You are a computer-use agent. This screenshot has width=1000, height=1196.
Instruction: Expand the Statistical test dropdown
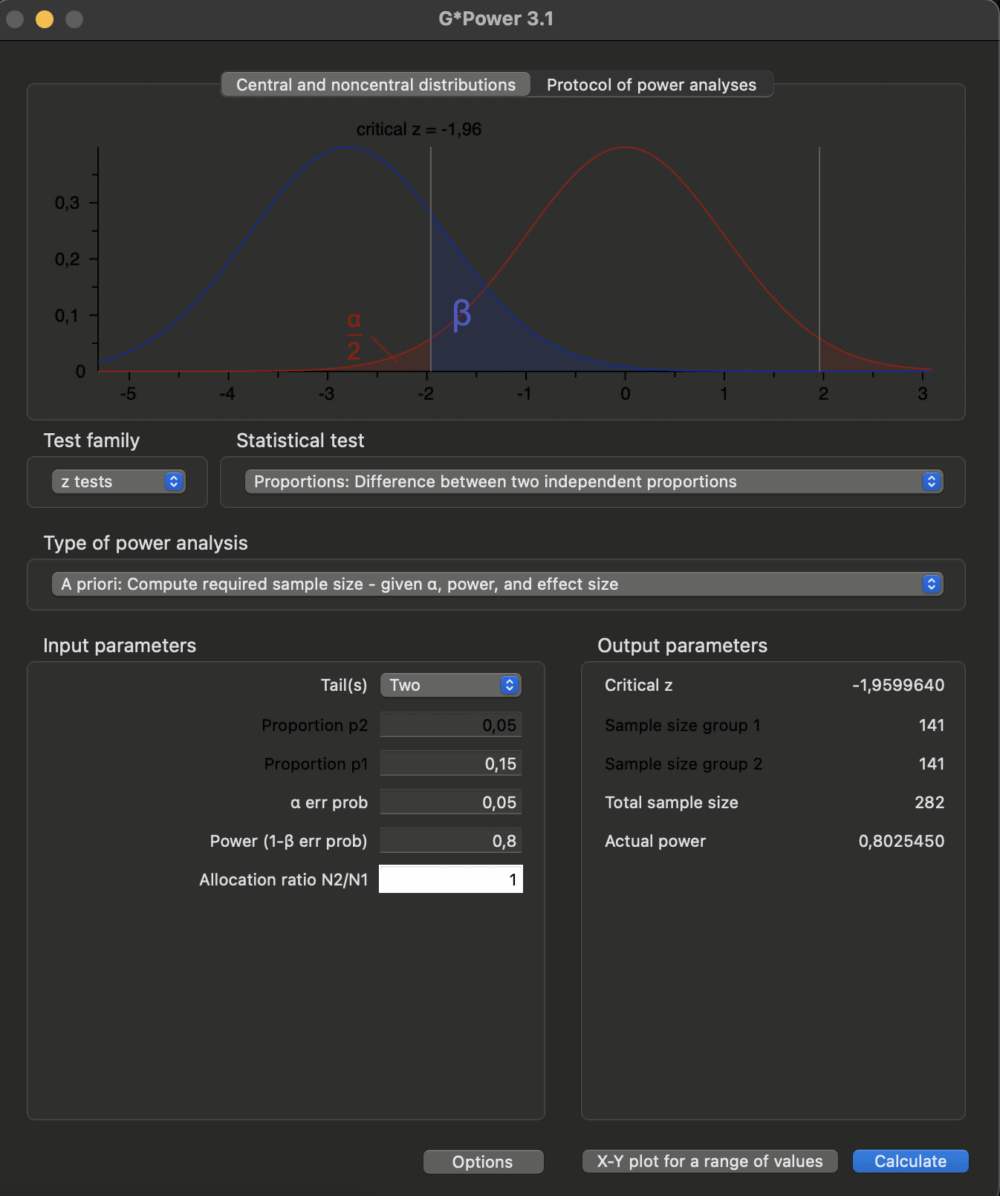pos(593,481)
